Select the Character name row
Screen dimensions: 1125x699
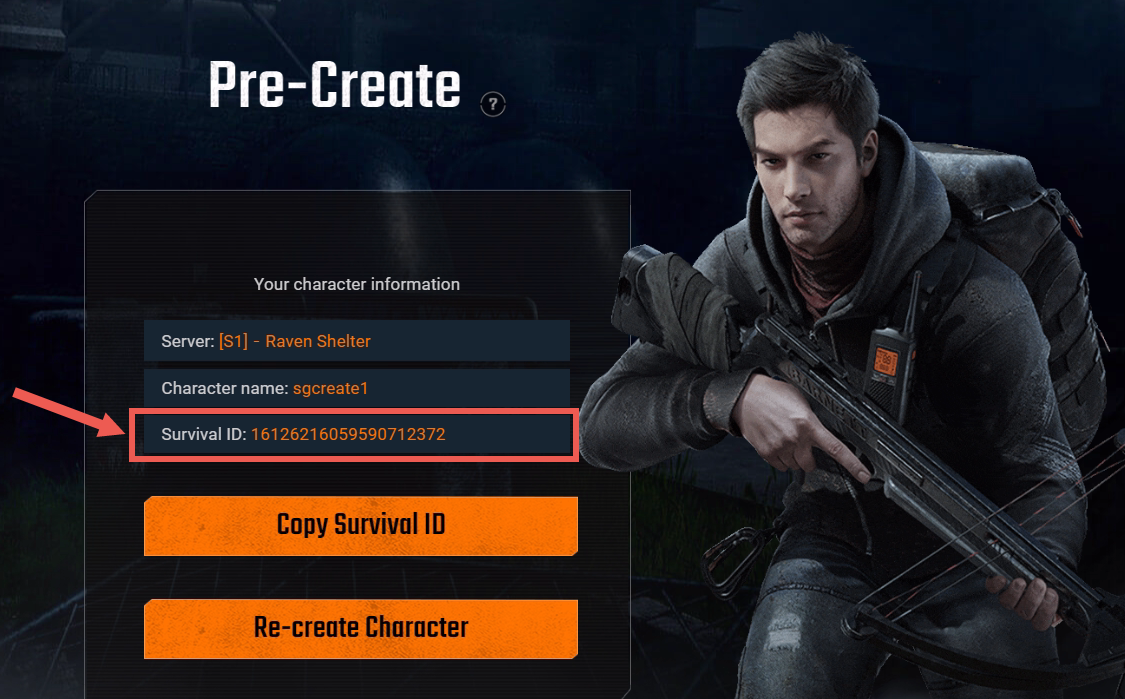[x=357, y=388]
